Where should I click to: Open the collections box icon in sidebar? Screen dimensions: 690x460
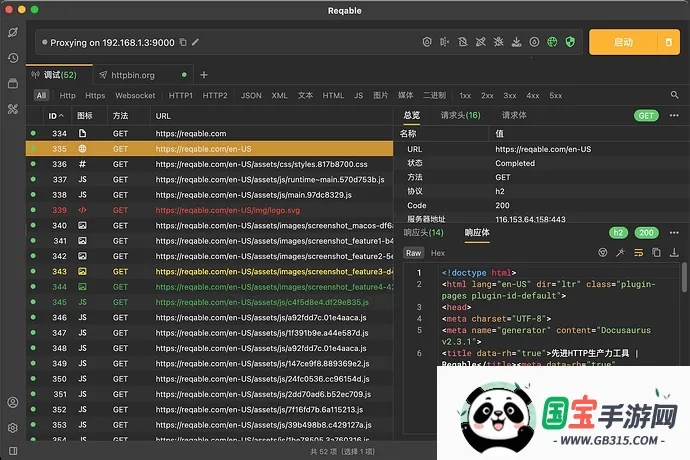point(13,83)
